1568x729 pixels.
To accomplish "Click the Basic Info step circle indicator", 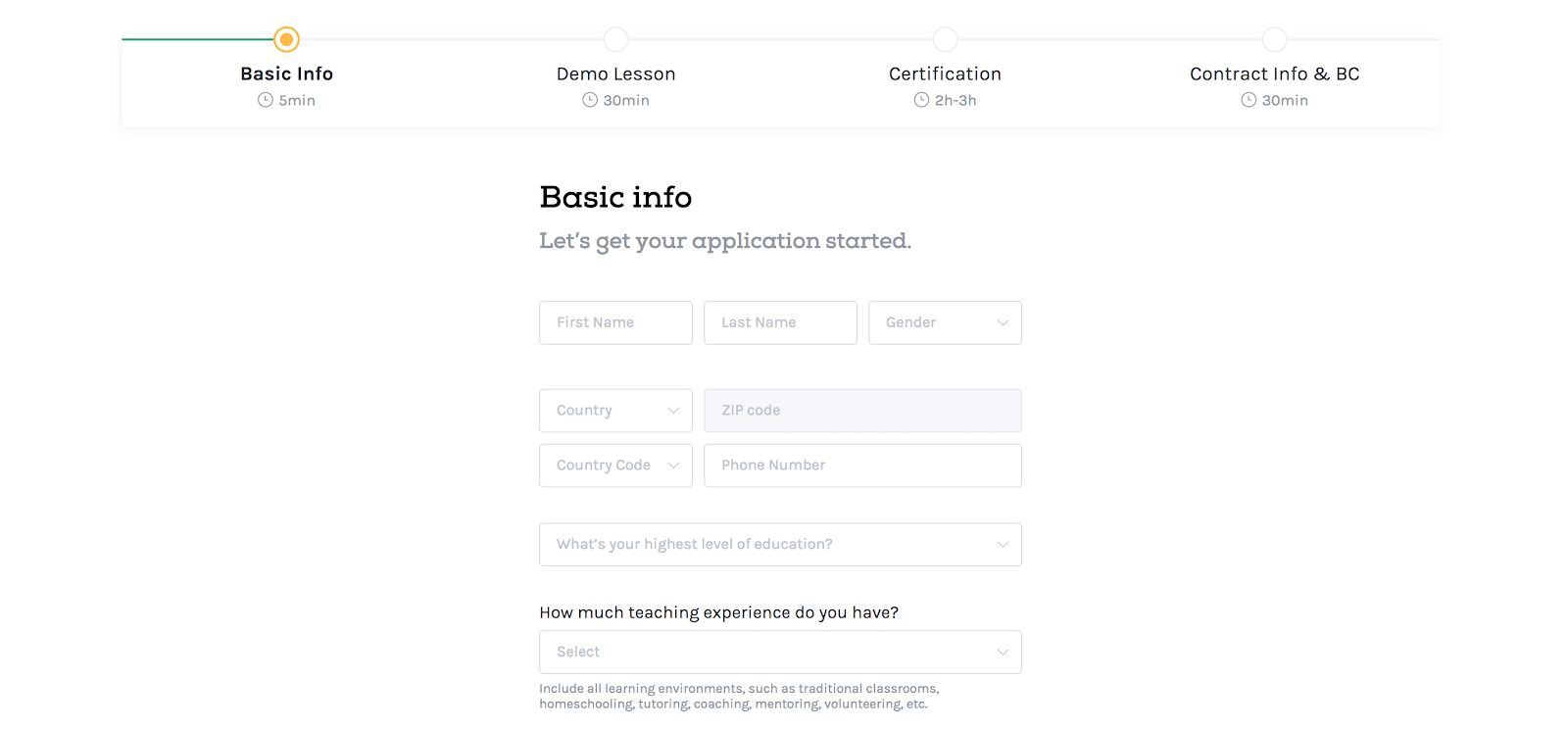I will coord(286,39).
